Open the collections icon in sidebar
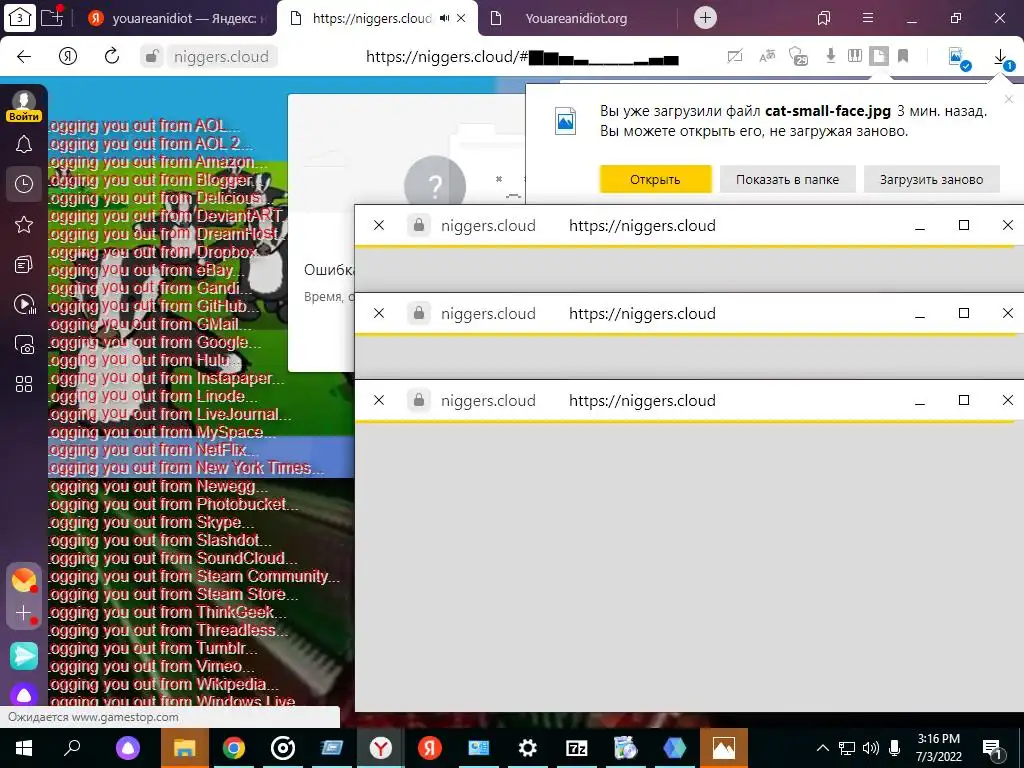 coord(24,264)
